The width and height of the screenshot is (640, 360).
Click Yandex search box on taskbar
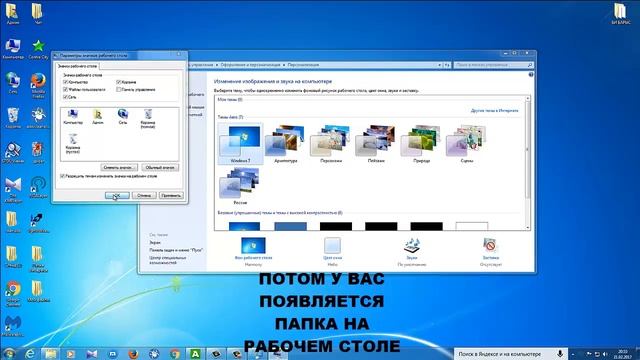click(x=505, y=354)
